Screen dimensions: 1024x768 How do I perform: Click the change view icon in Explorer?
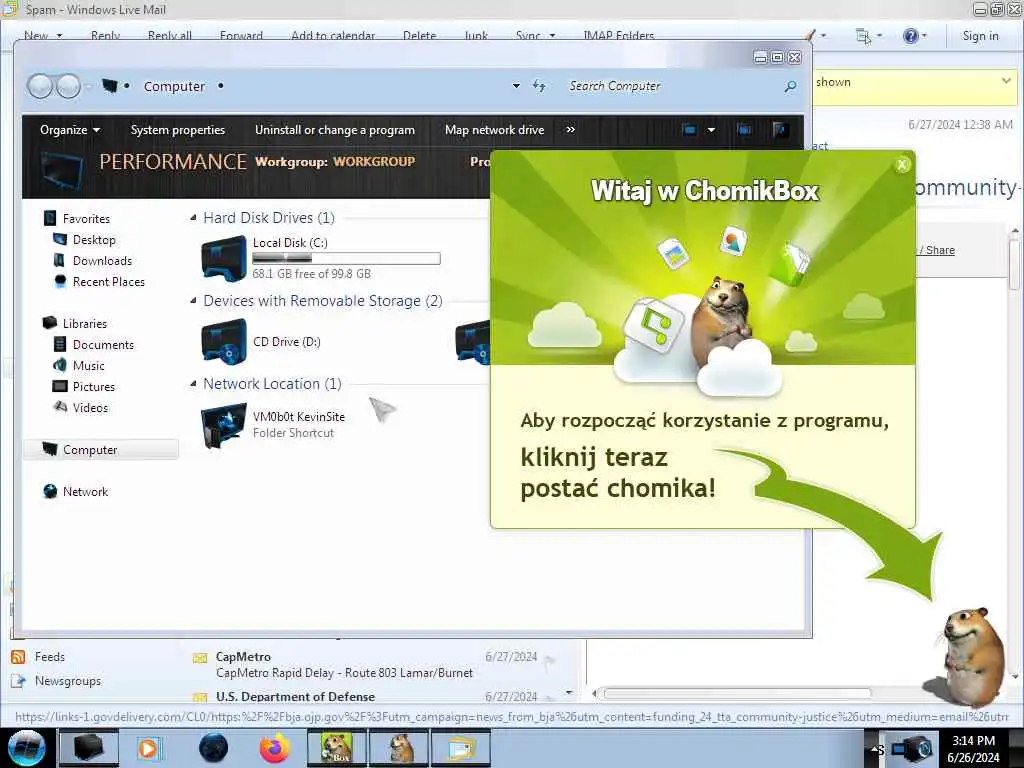click(690, 129)
